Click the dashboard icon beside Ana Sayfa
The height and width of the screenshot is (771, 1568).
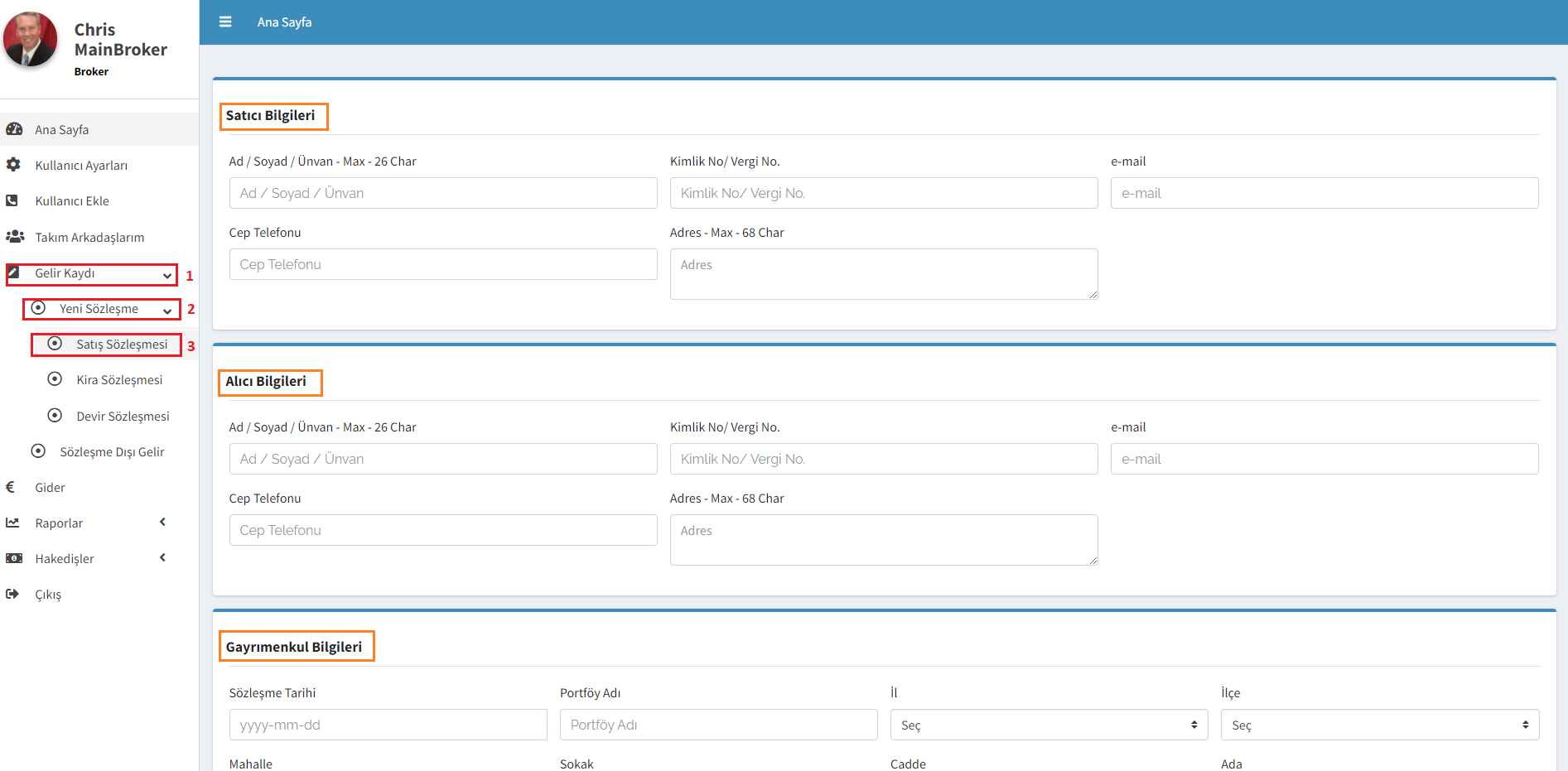coord(14,129)
